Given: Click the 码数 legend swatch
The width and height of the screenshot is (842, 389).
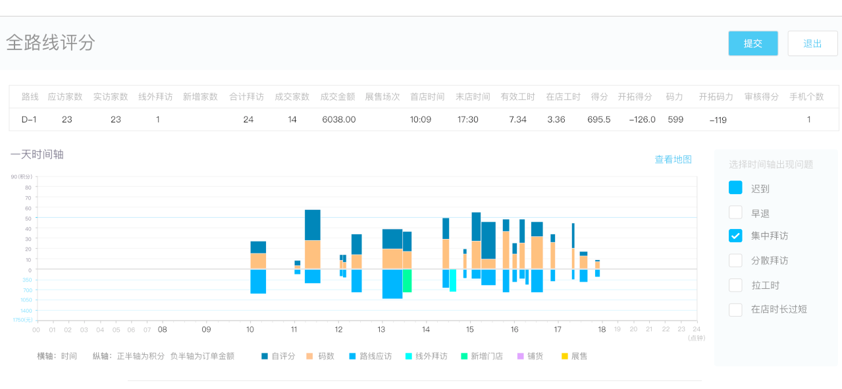Looking at the screenshot, I should point(310,356).
